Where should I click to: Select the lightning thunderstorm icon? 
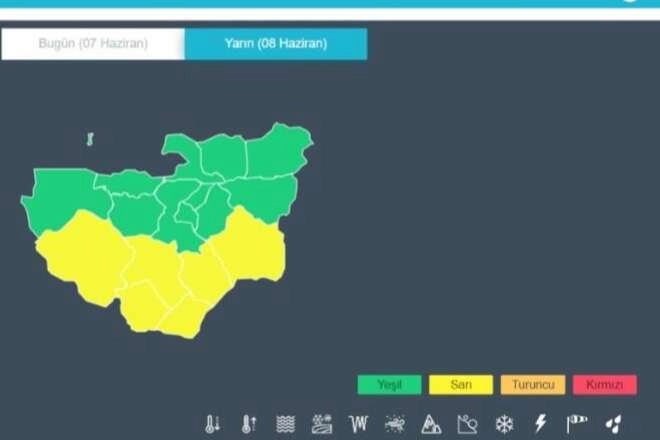click(540, 424)
